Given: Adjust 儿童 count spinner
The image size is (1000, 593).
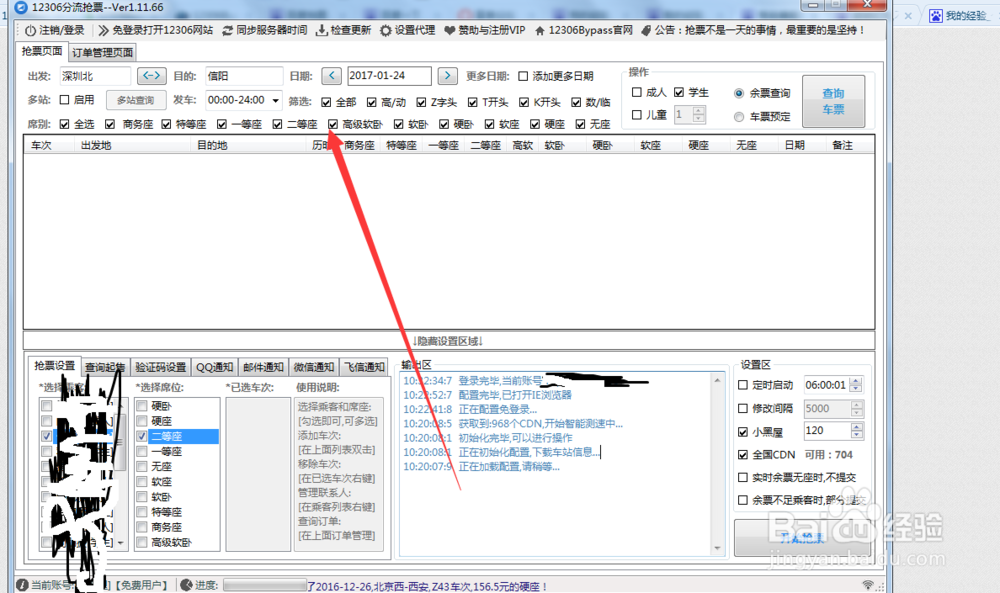Looking at the screenshot, I should coord(699,115).
